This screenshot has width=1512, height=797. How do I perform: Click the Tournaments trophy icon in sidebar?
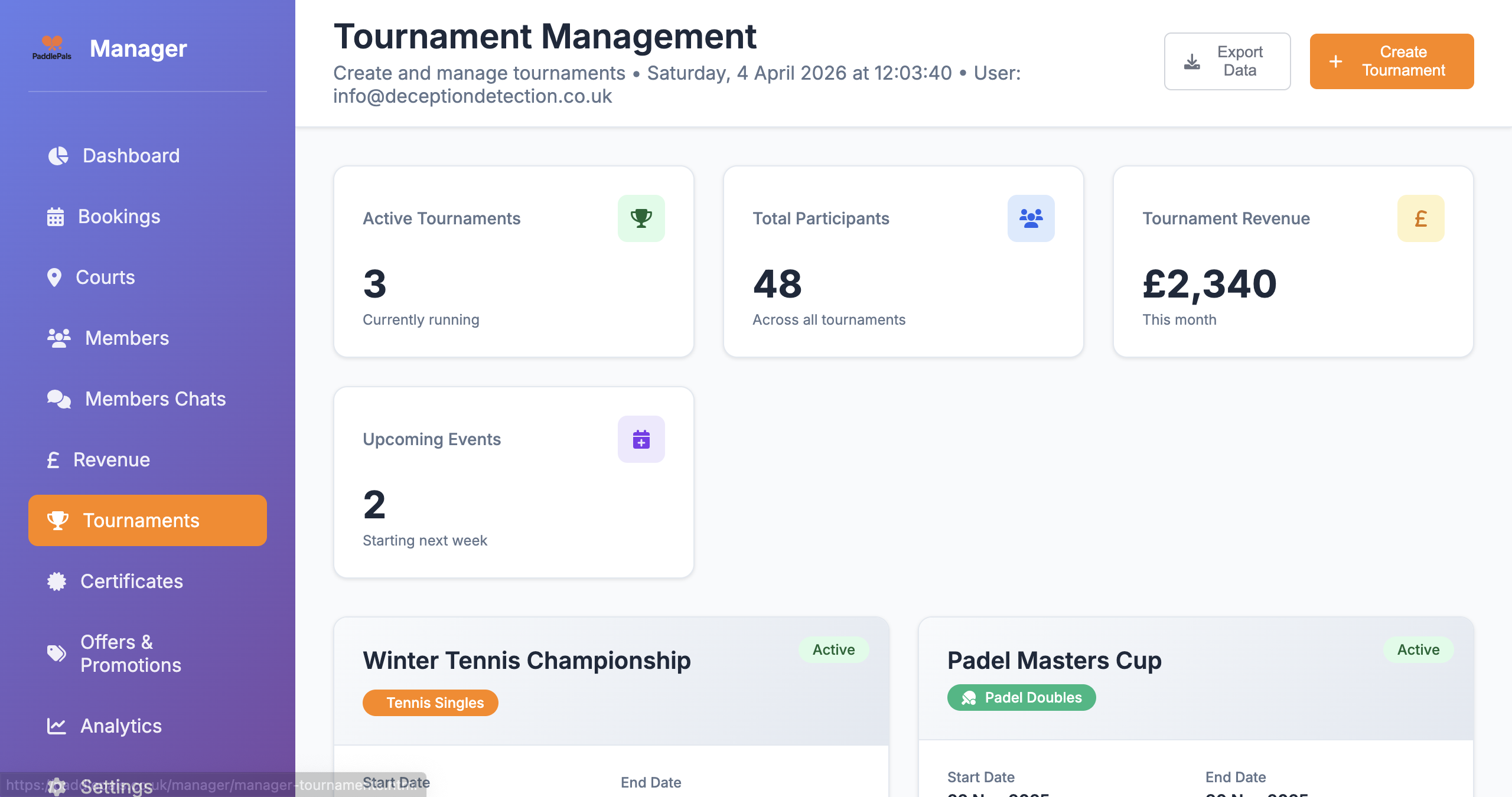pos(58,521)
